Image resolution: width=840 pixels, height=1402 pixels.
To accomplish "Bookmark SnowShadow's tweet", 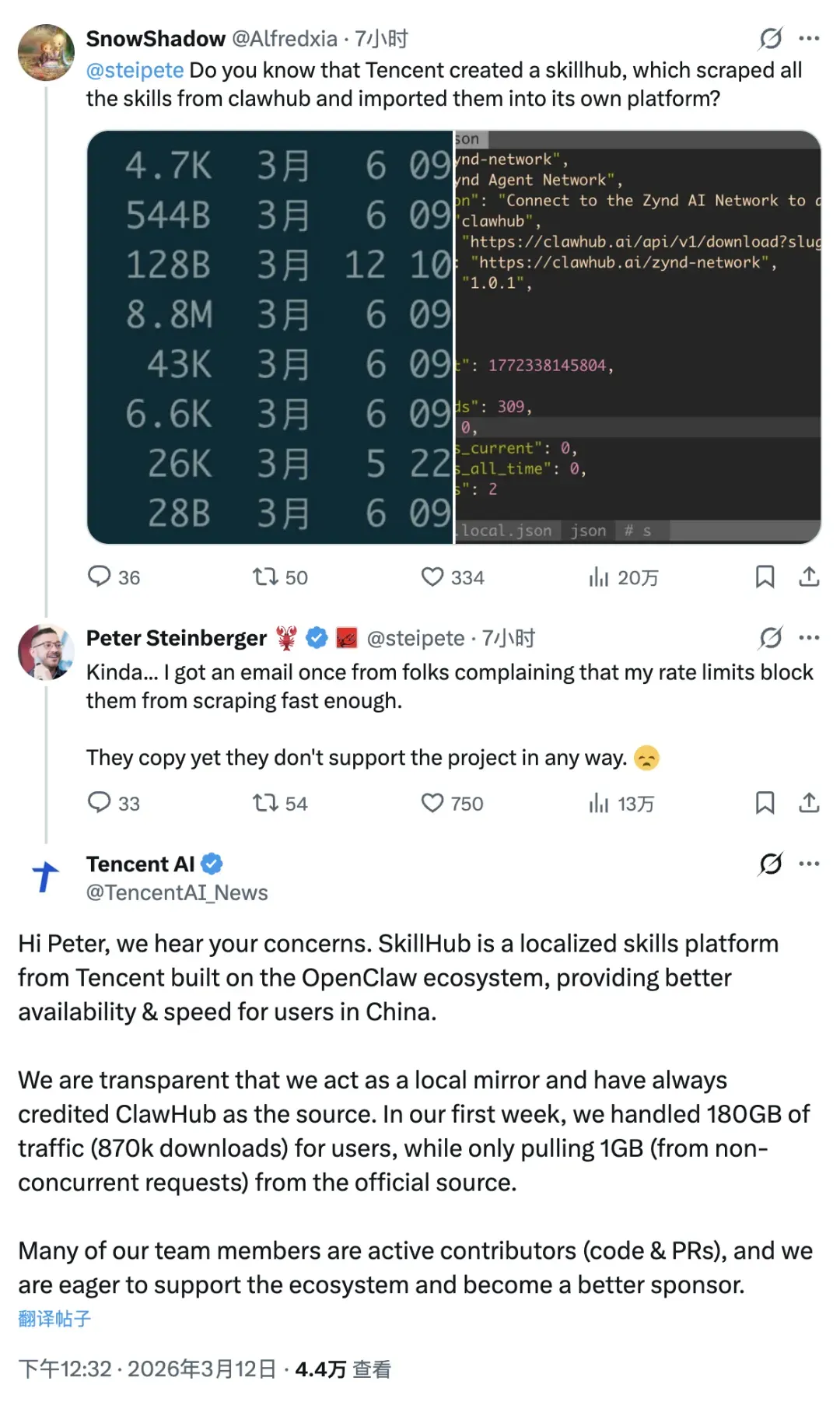I will click(765, 577).
